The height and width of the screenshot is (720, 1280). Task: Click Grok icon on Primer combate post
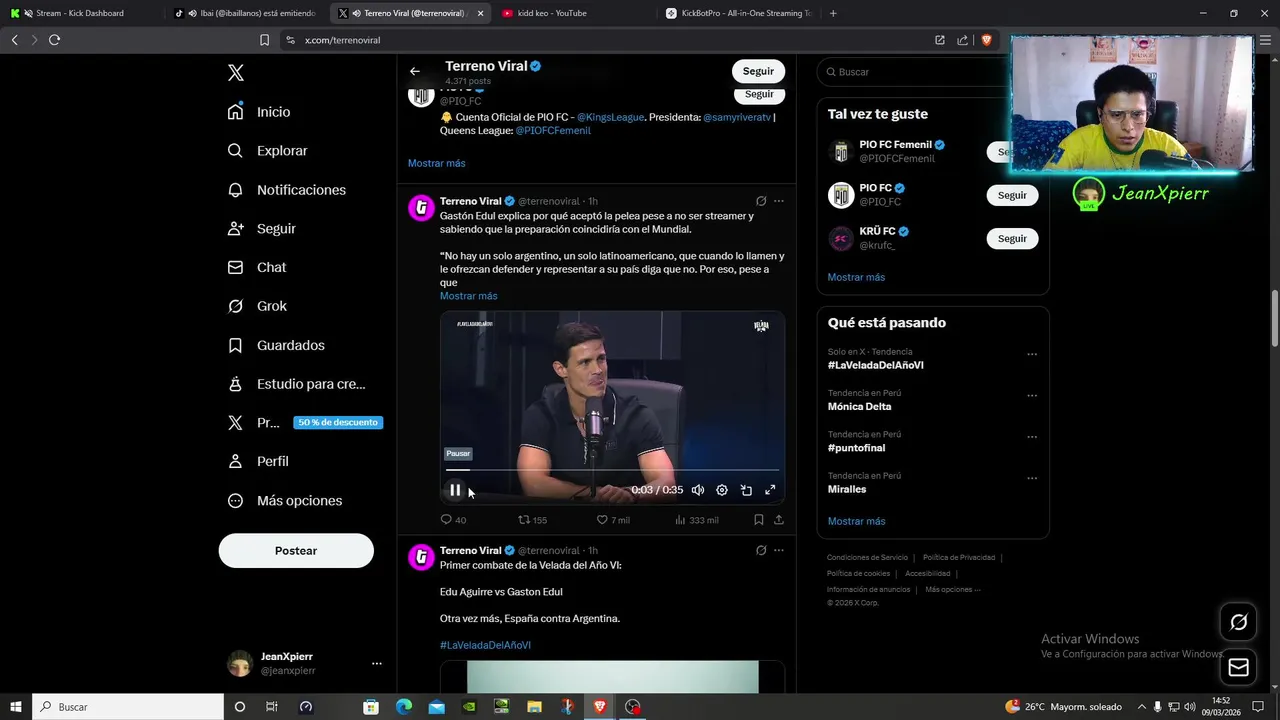(761, 550)
